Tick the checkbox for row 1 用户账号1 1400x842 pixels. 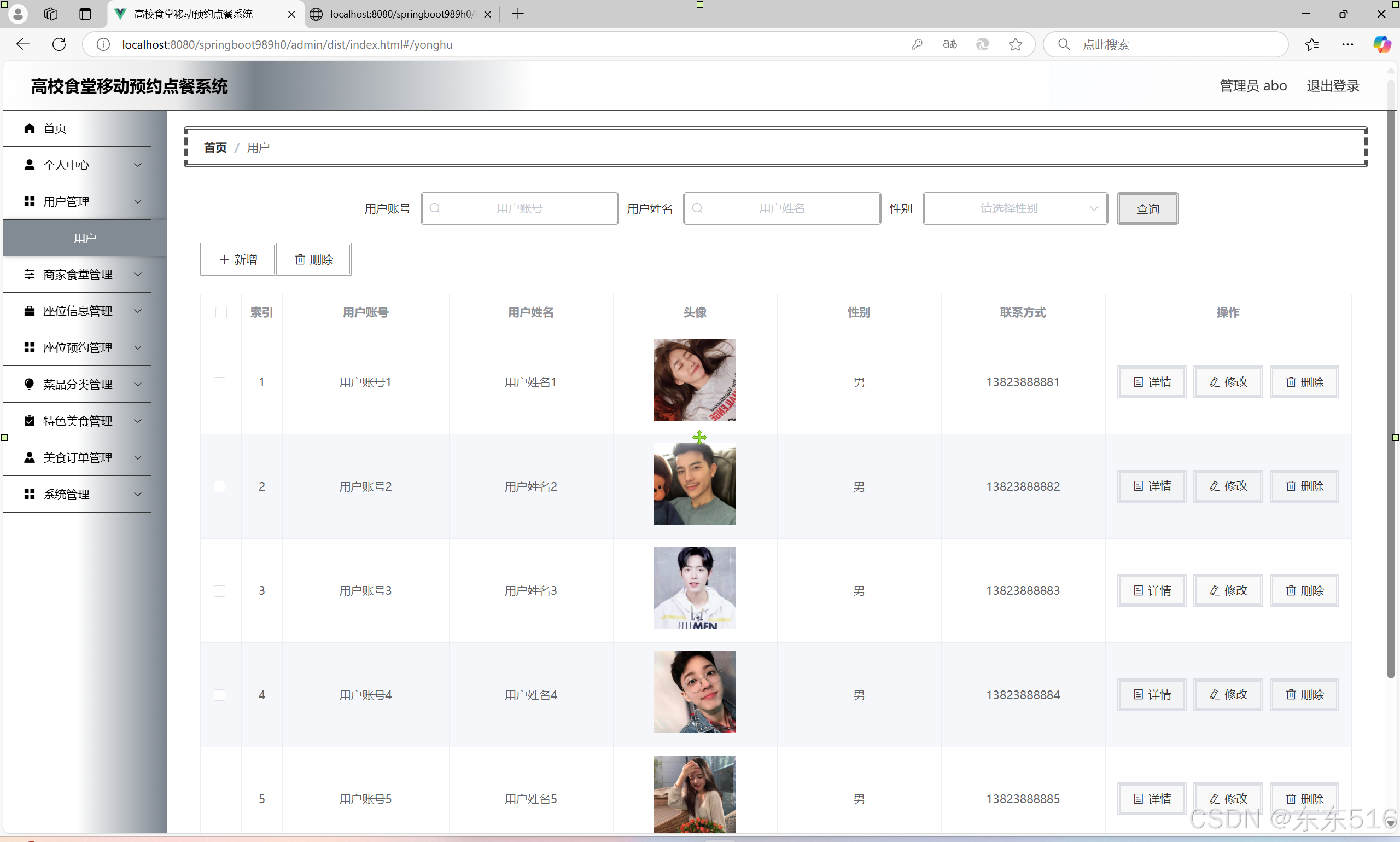pyautogui.click(x=220, y=382)
